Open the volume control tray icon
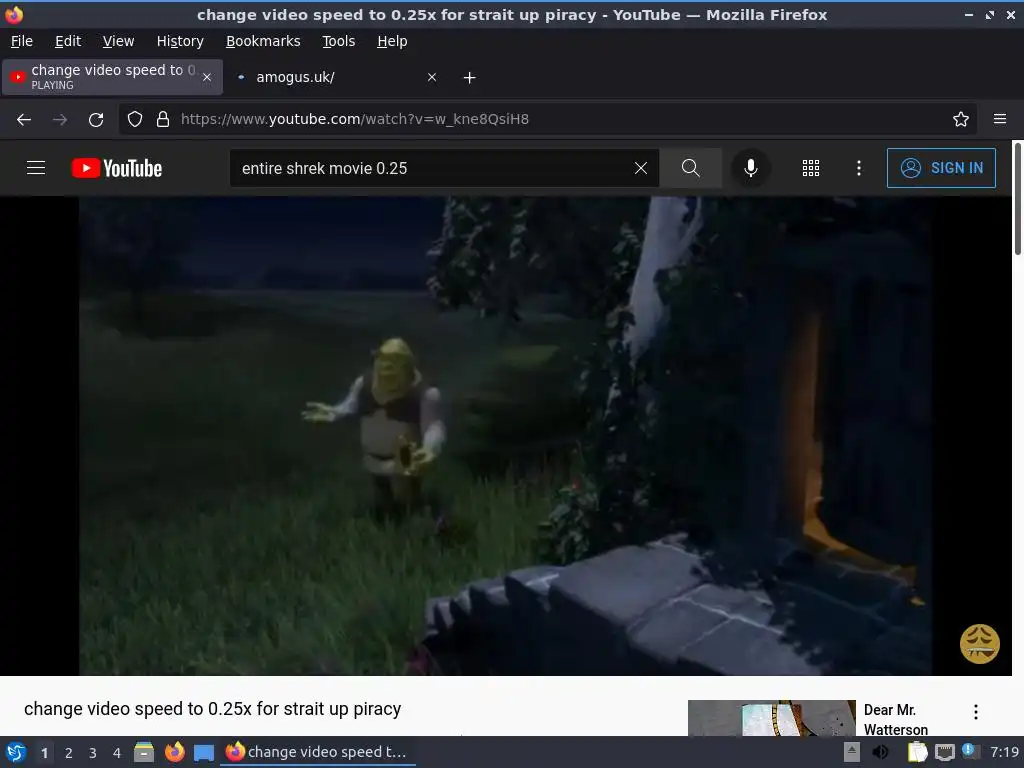 [x=881, y=752]
